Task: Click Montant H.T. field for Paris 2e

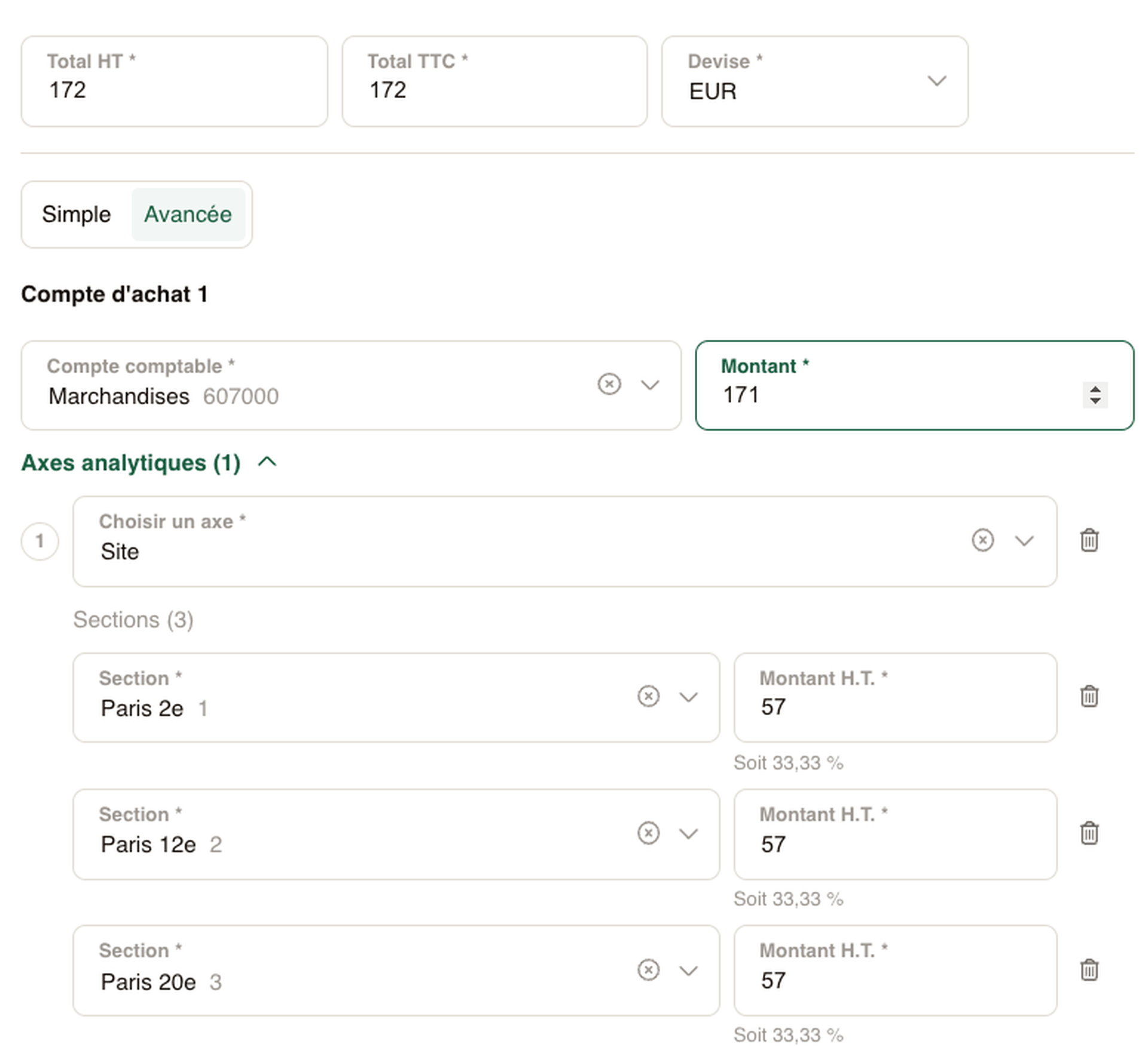Action: (894, 707)
